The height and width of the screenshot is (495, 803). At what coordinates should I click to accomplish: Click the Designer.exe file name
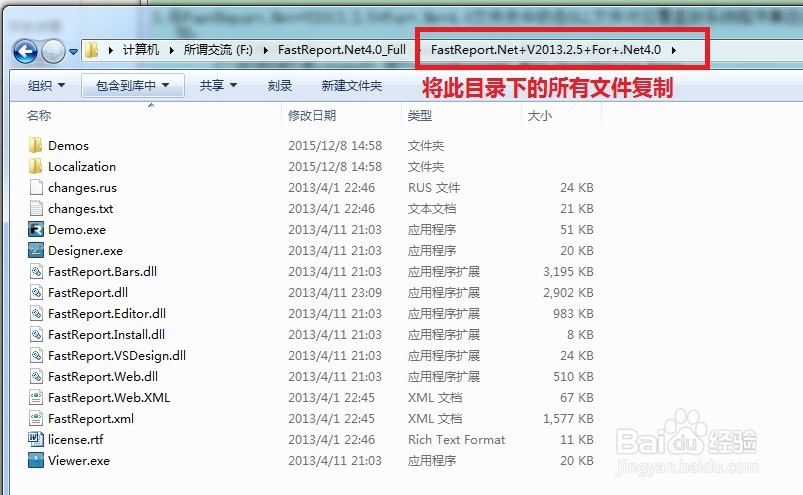86,251
